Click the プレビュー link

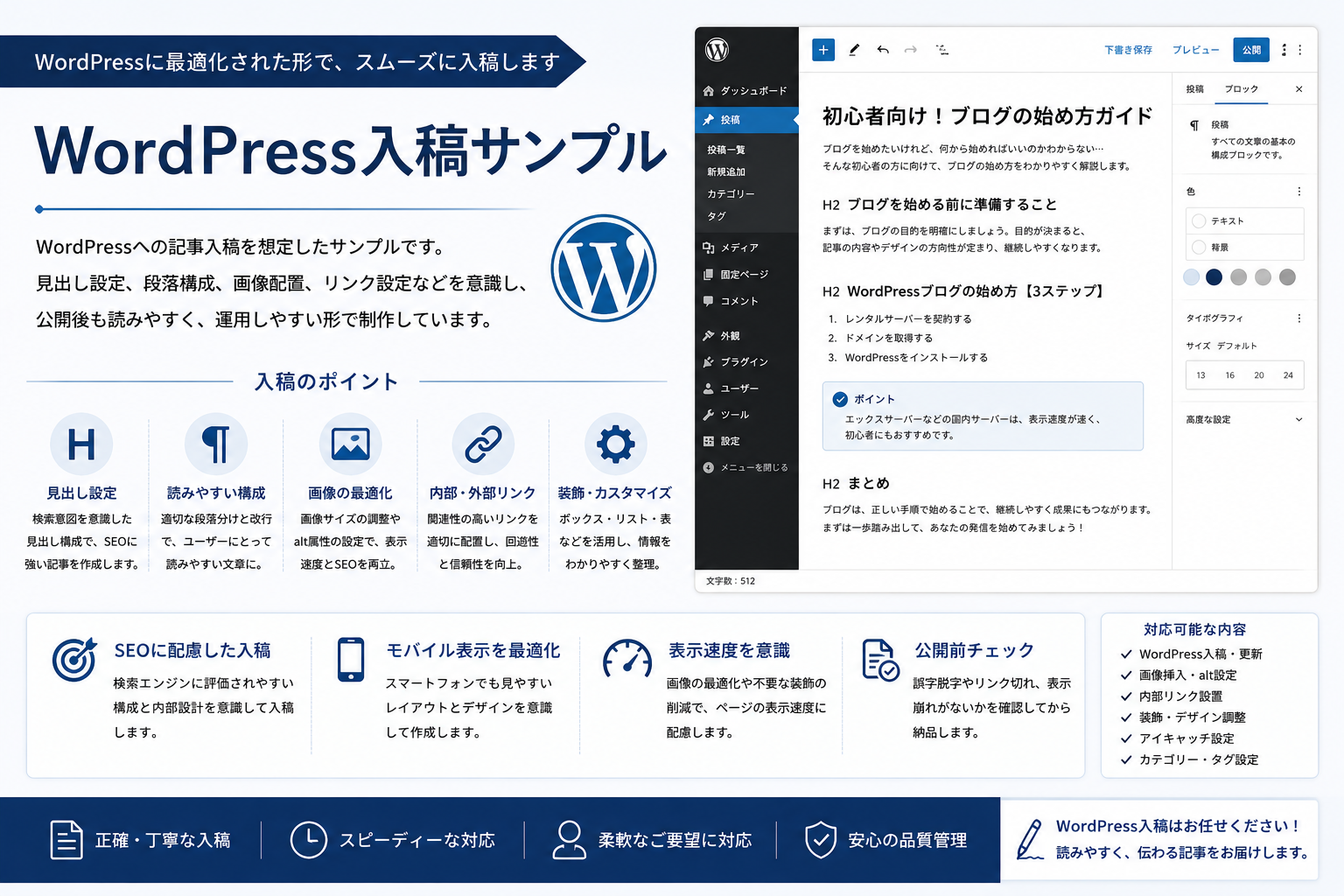(x=1195, y=50)
